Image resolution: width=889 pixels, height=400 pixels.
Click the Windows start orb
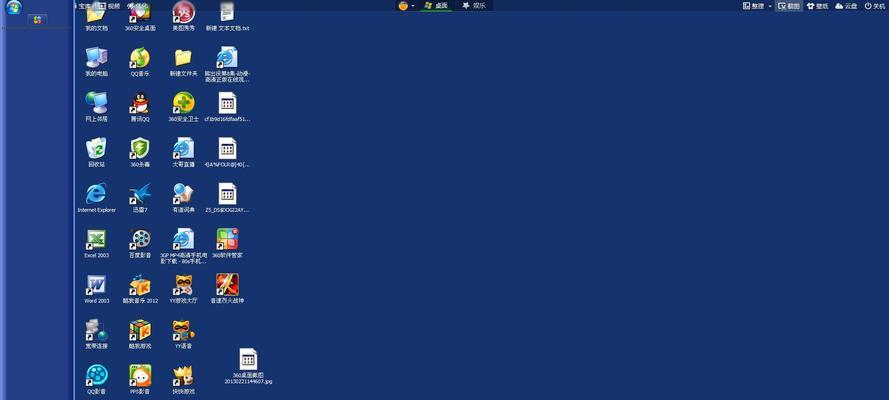pyautogui.click(x=14, y=7)
